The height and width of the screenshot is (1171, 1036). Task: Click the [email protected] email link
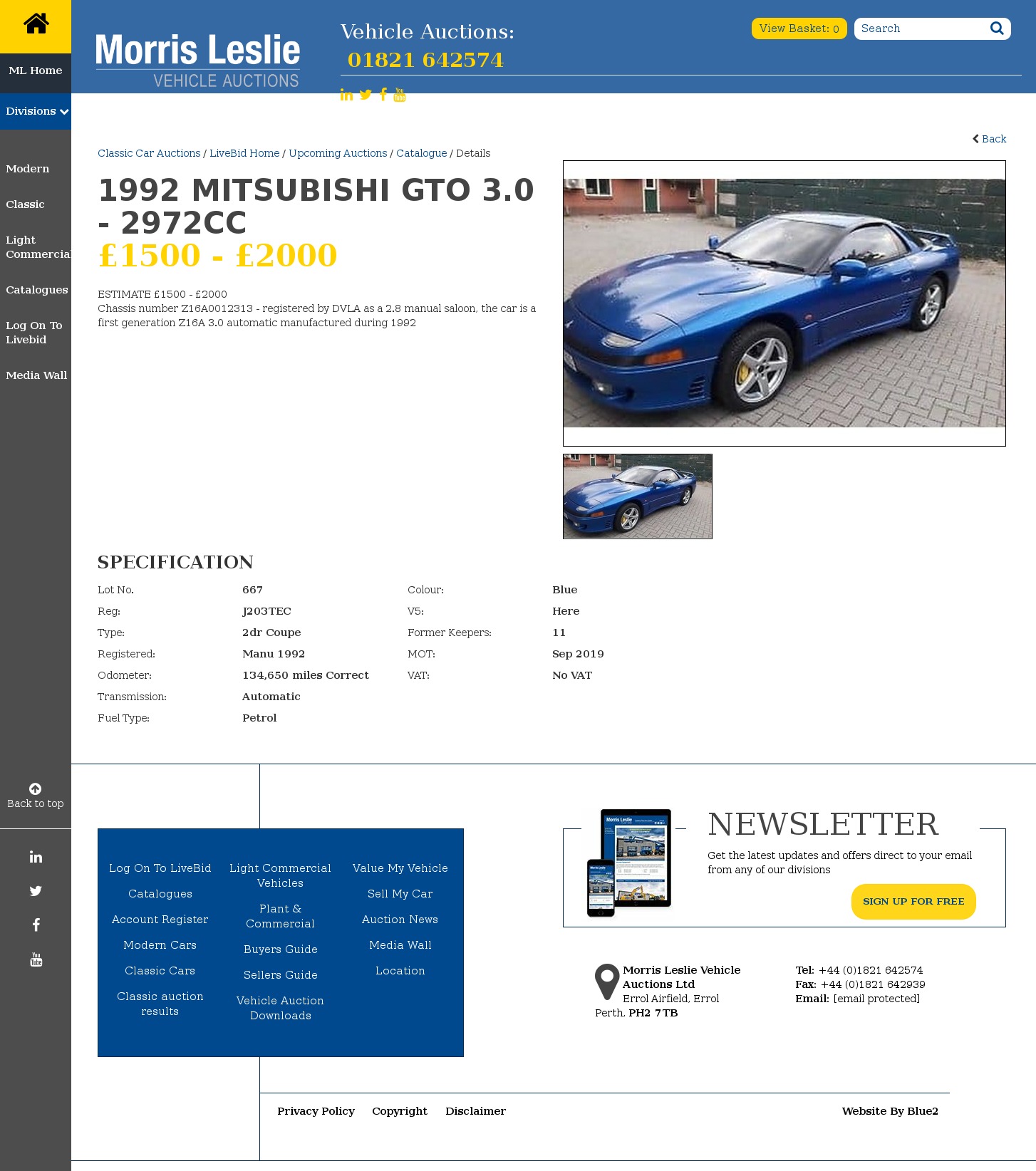[876, 999]
